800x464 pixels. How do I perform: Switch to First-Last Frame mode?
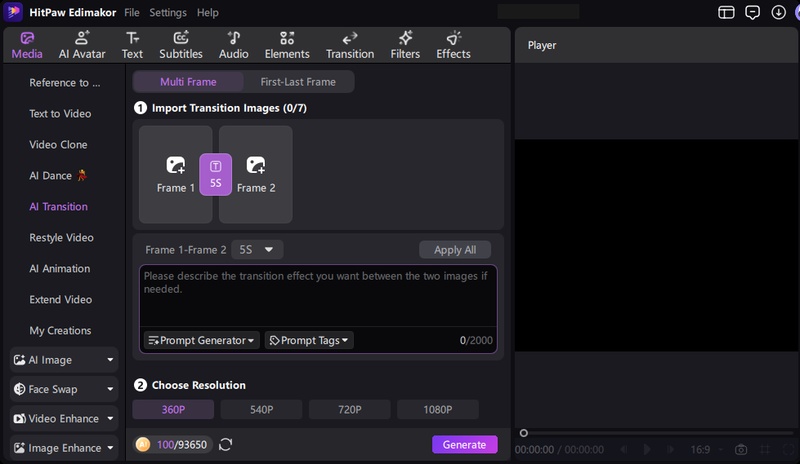(x=298, y=82)
